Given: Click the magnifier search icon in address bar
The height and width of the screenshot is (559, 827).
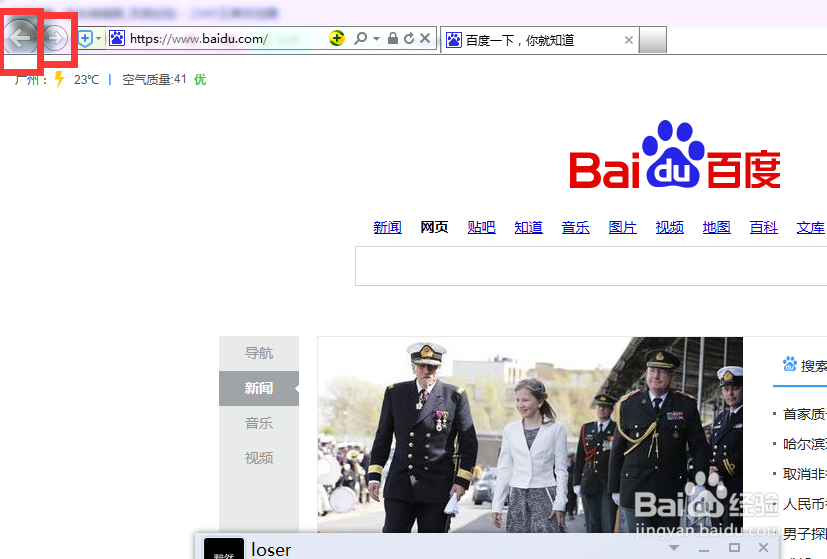Looking at the screenshot, I should (x=360, y=38).
